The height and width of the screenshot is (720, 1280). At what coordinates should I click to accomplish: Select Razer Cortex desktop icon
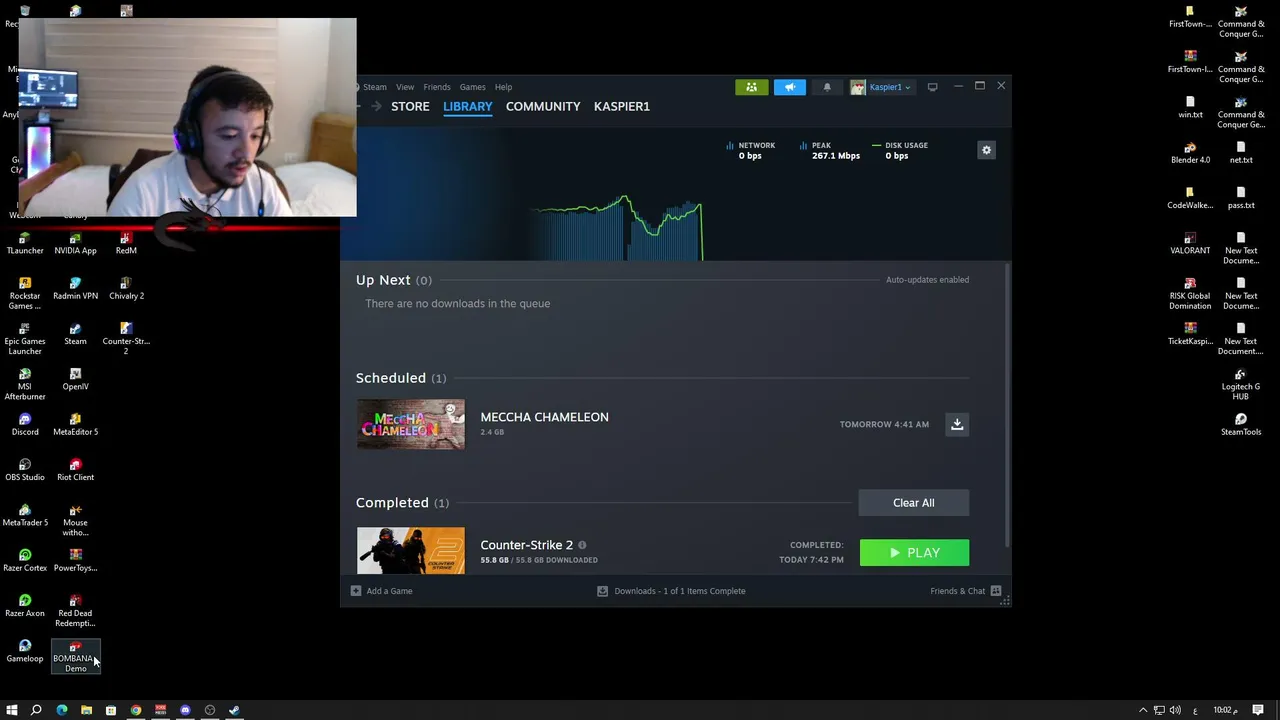pos(25,560)
